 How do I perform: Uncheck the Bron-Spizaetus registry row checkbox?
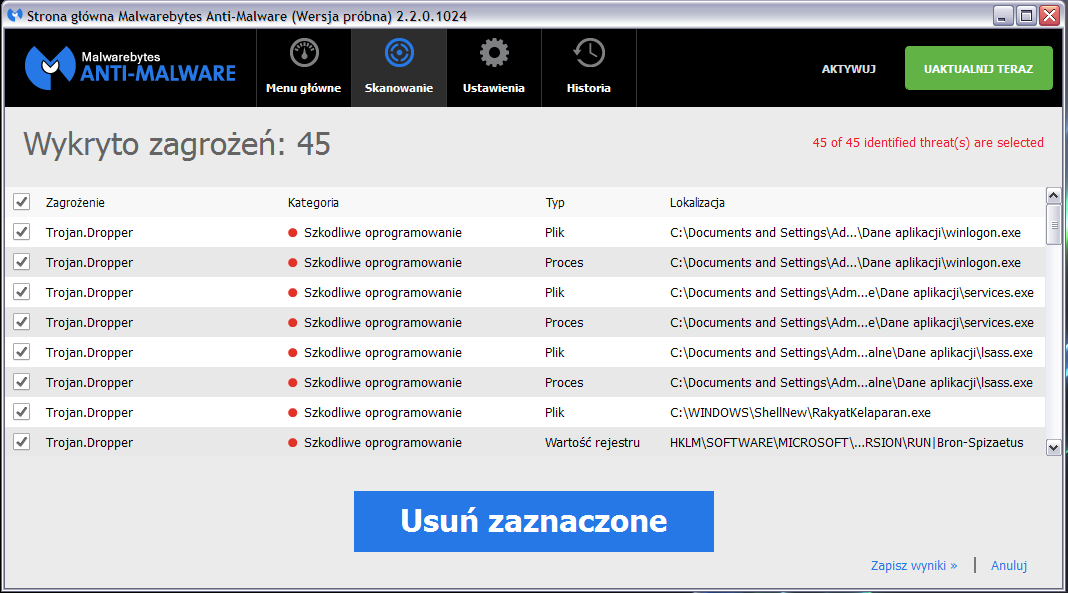[22, 441]
